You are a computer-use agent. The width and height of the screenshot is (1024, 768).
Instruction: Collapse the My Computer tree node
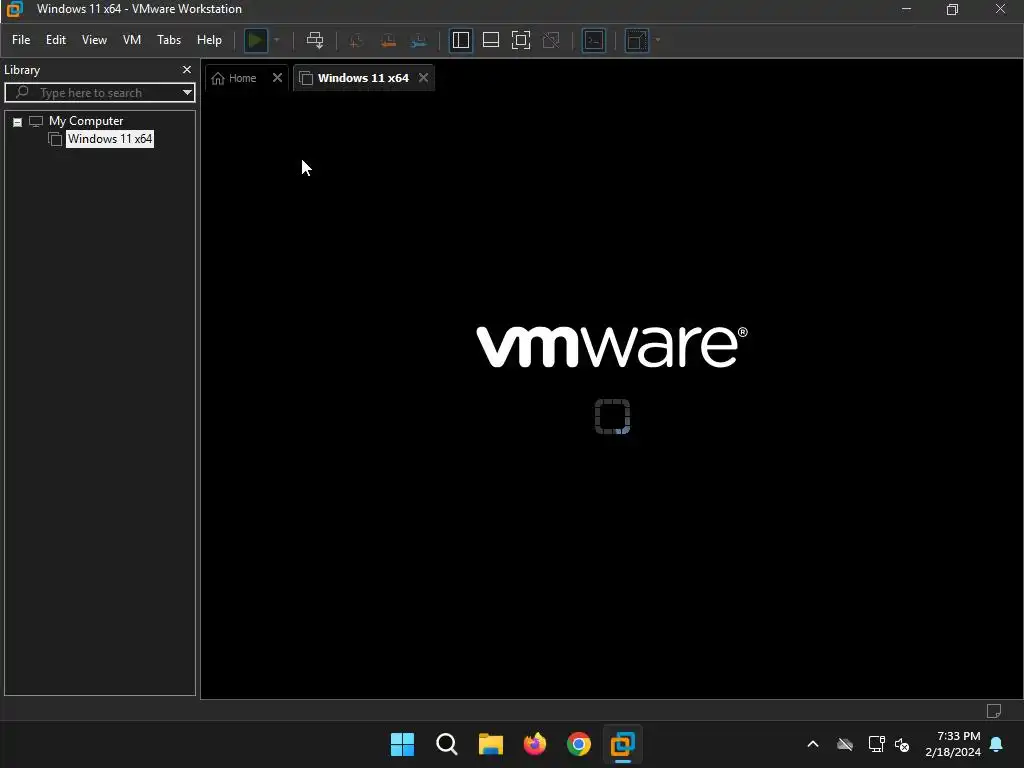[18, 122]
